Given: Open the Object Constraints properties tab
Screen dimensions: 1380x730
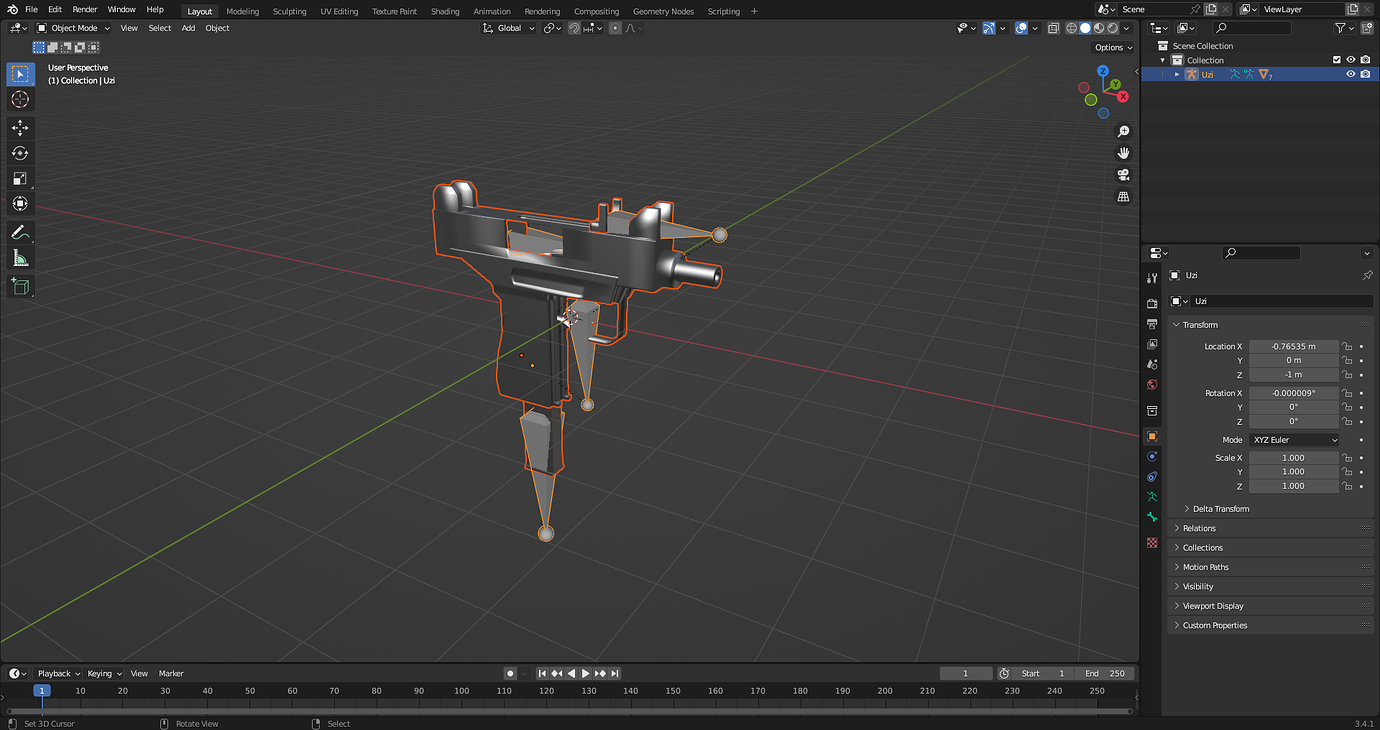Looking at the screenshot, I should (x=1152, y=476).
